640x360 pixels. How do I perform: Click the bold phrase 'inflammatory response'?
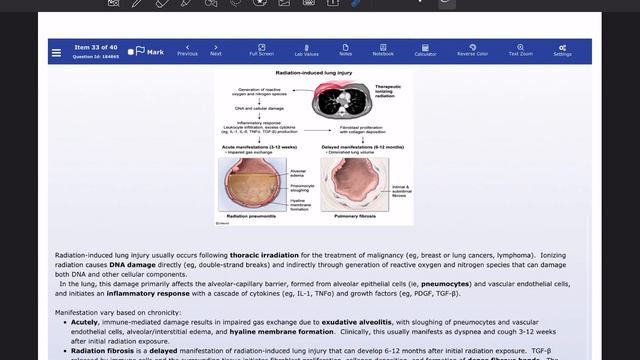tap(148, 293)
